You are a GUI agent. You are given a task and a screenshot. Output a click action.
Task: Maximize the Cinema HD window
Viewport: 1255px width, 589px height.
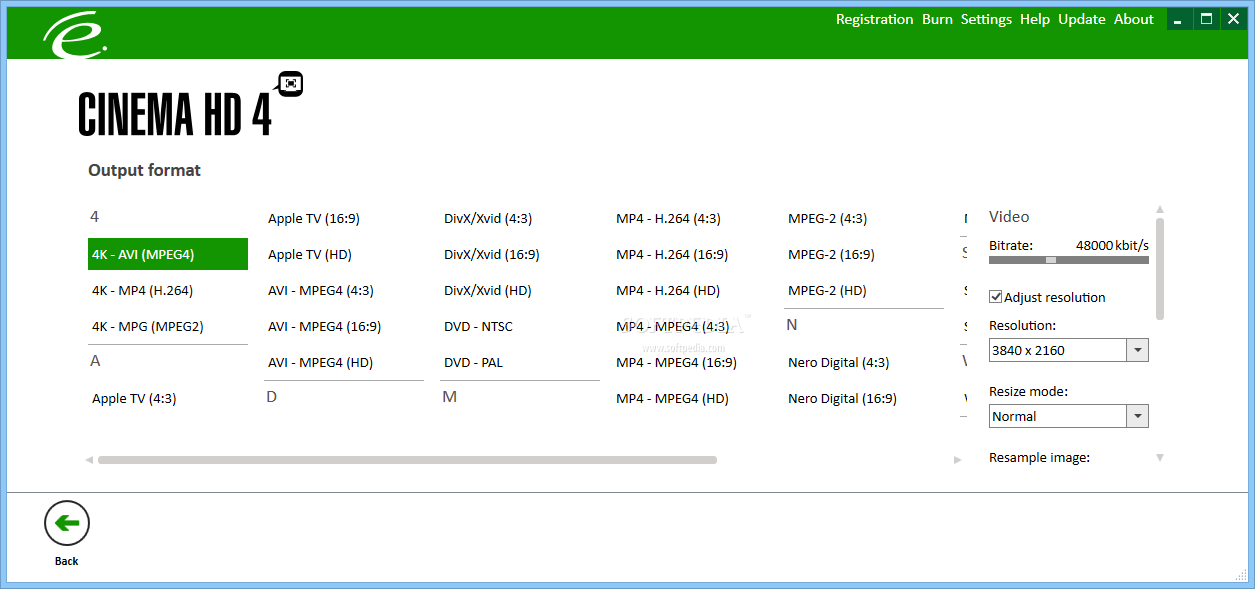point(1206,19)
